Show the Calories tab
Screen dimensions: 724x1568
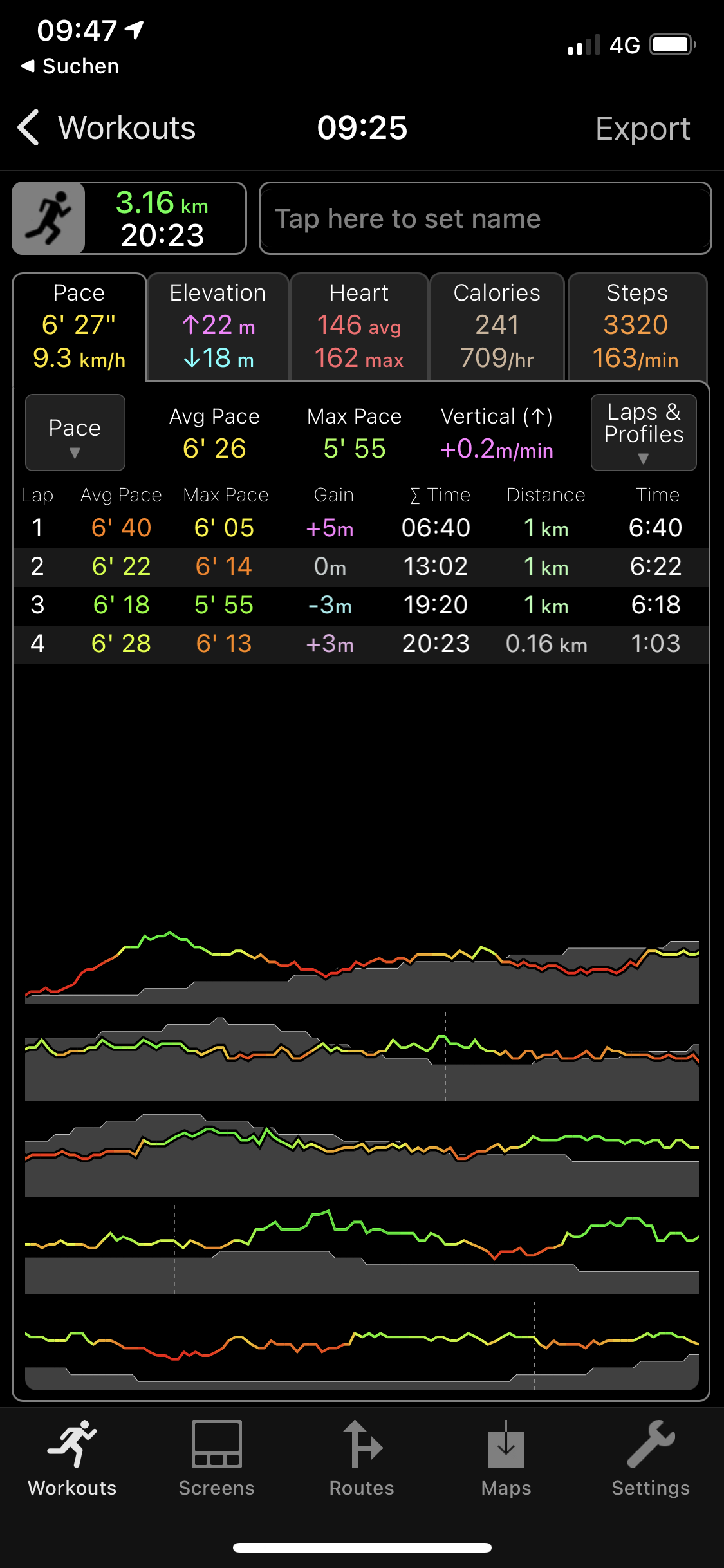pos(497,327)
